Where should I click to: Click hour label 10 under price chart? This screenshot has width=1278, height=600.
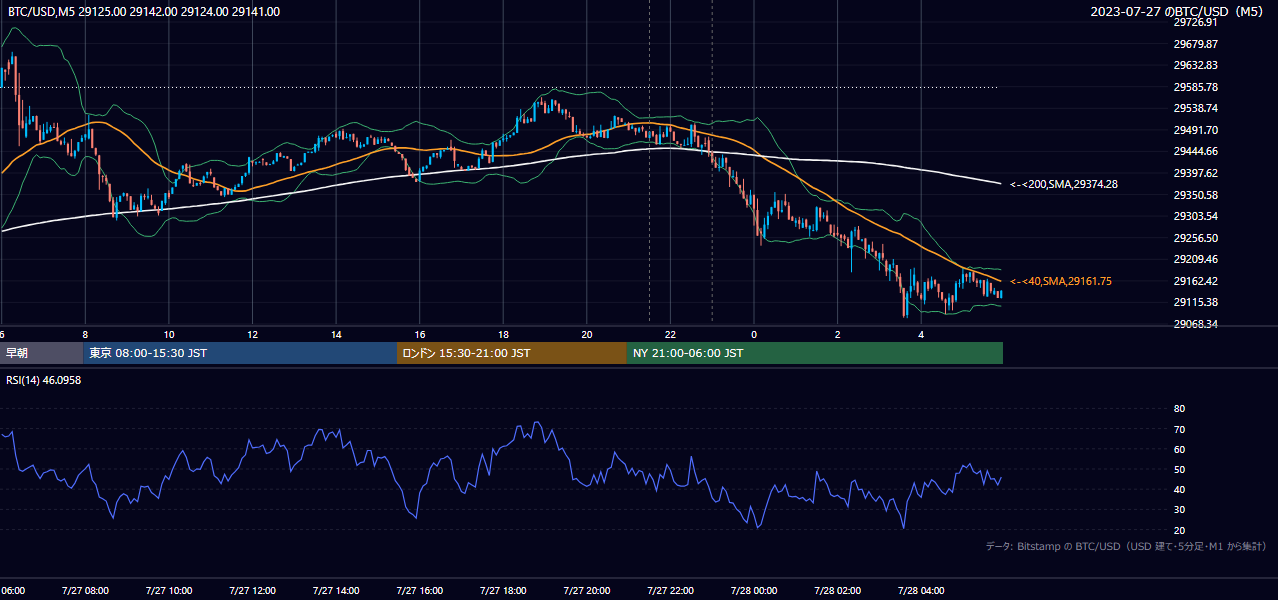169,334
